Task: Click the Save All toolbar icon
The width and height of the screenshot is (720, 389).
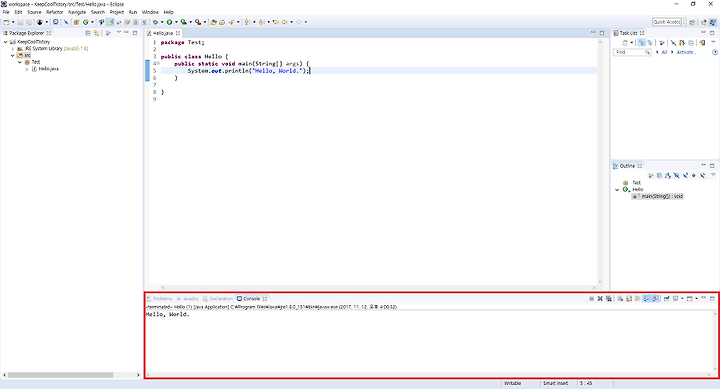Action: [x=29, y=22]
